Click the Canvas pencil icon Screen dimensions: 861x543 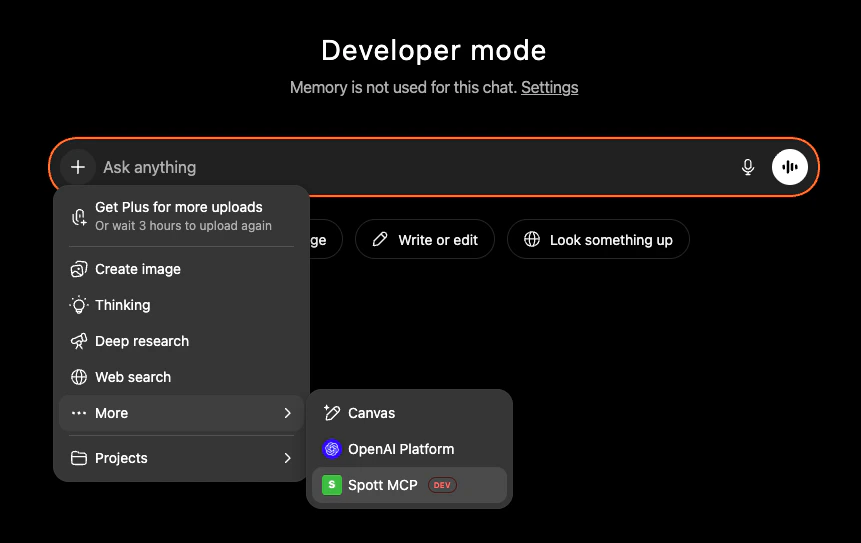tap(332, 413)
